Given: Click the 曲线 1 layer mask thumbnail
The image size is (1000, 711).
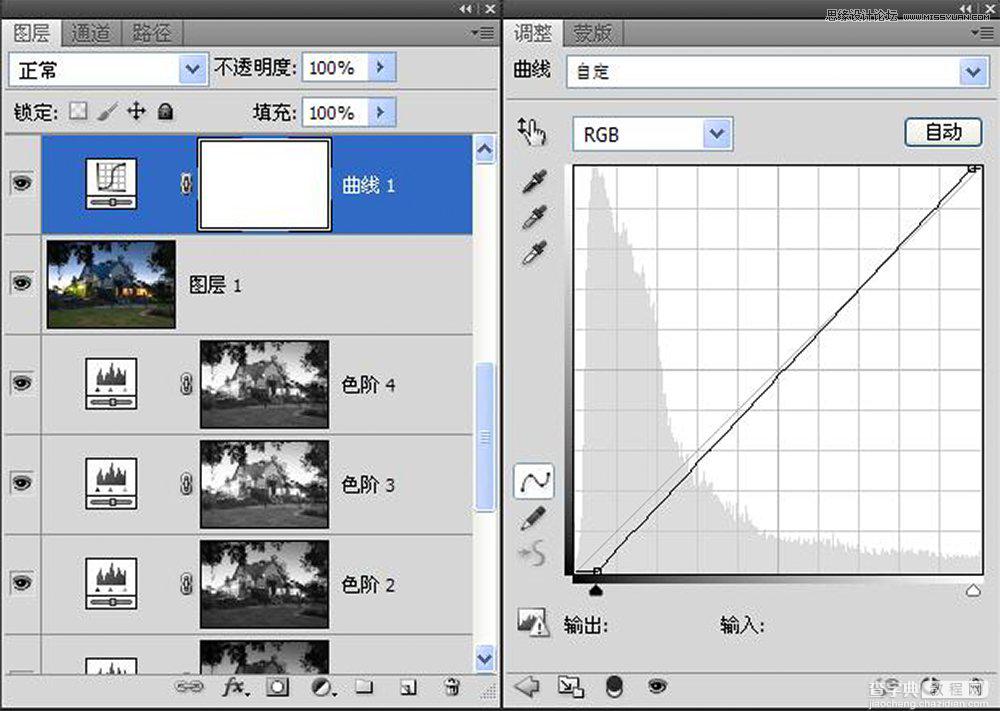Looking at the screenshot, I should pos(264,184).
